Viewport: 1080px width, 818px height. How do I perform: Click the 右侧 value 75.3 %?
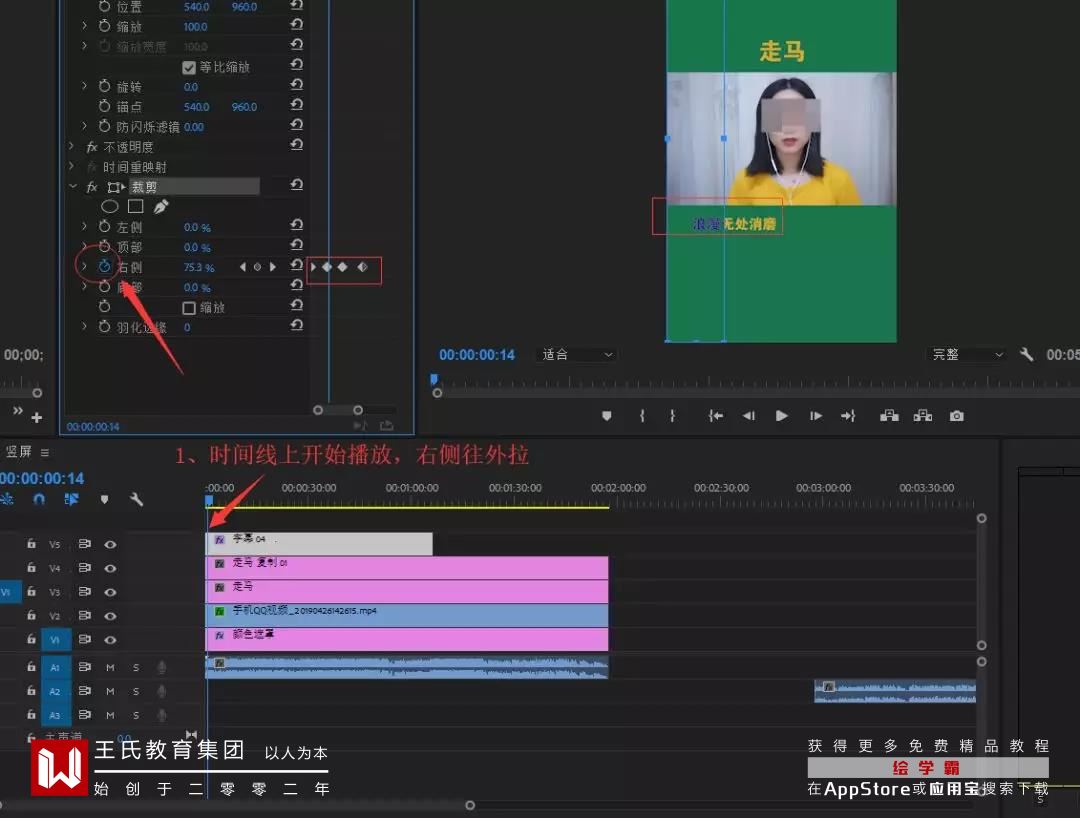198,267
